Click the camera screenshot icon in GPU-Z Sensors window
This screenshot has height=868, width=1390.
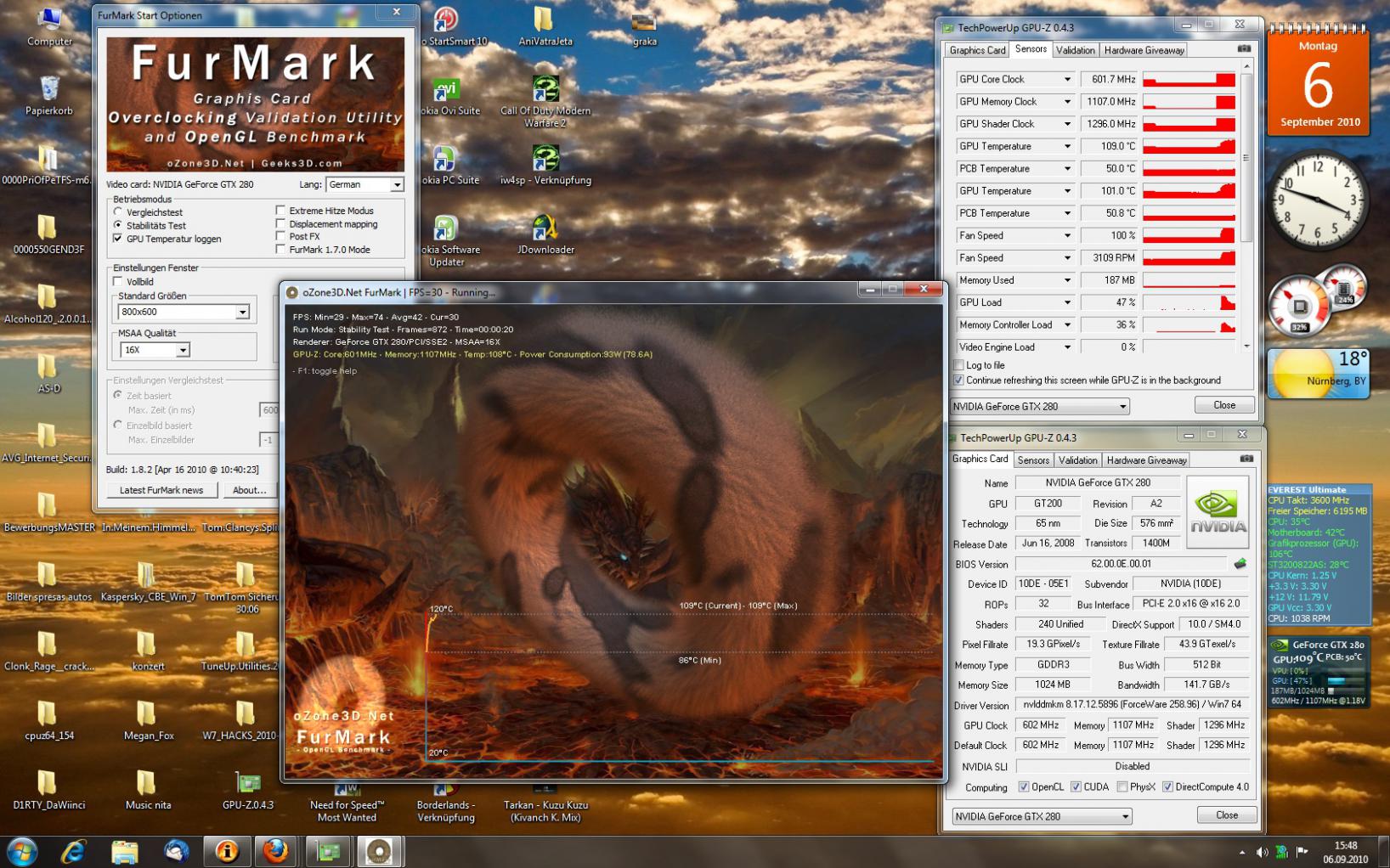[1244, 48]
